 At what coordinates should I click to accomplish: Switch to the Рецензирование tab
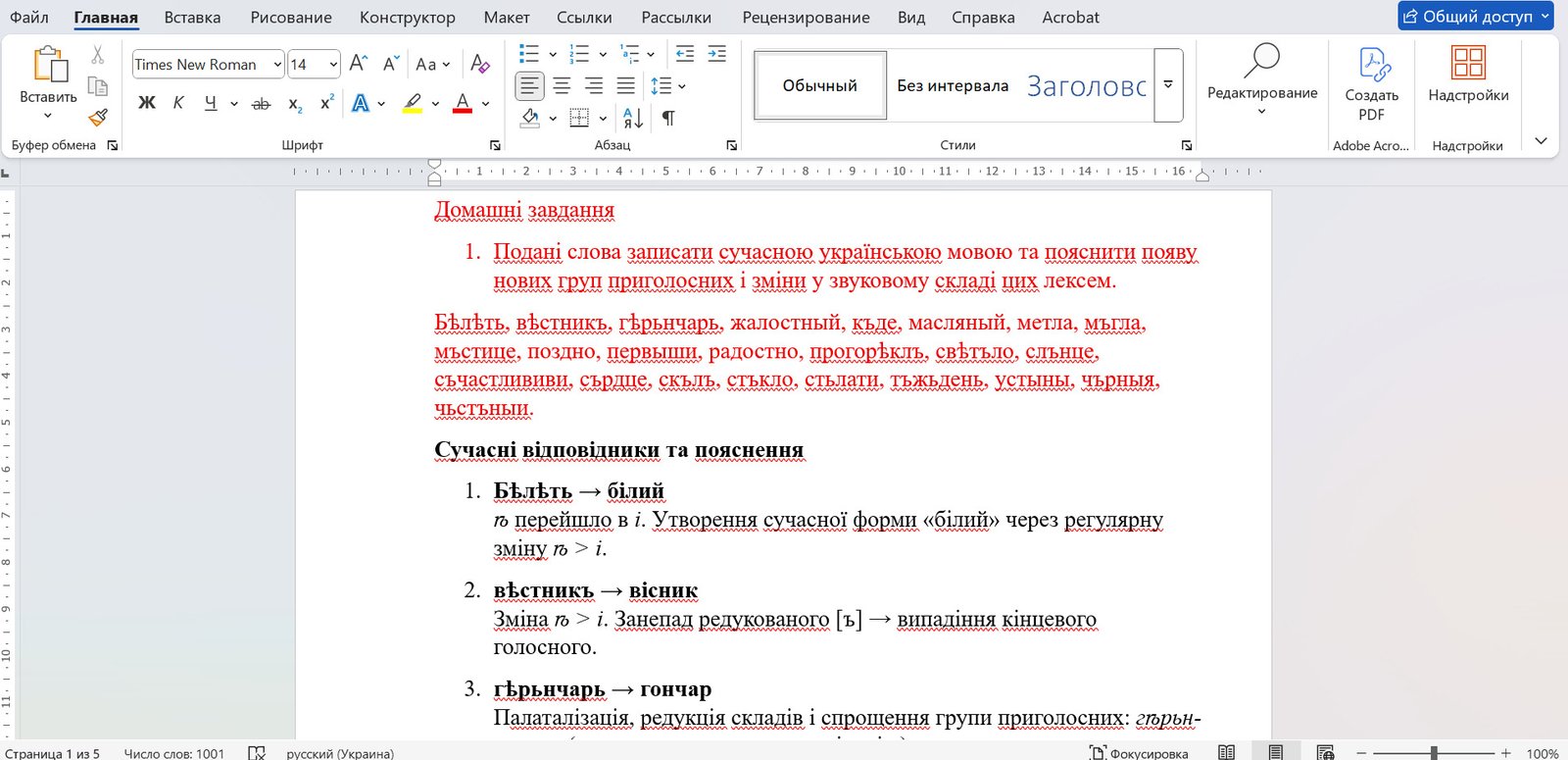click(806, 18)
